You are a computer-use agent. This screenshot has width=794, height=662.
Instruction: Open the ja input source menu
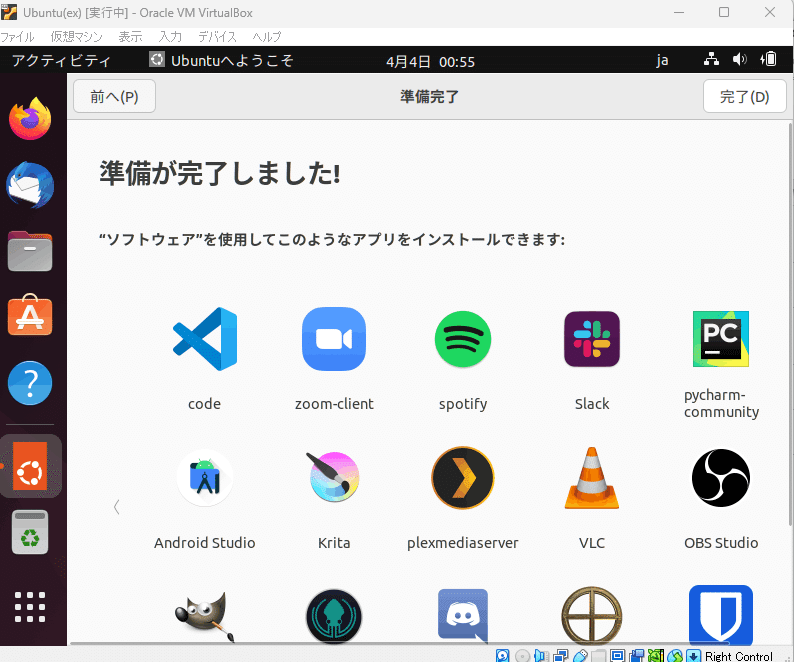point(662,61)
